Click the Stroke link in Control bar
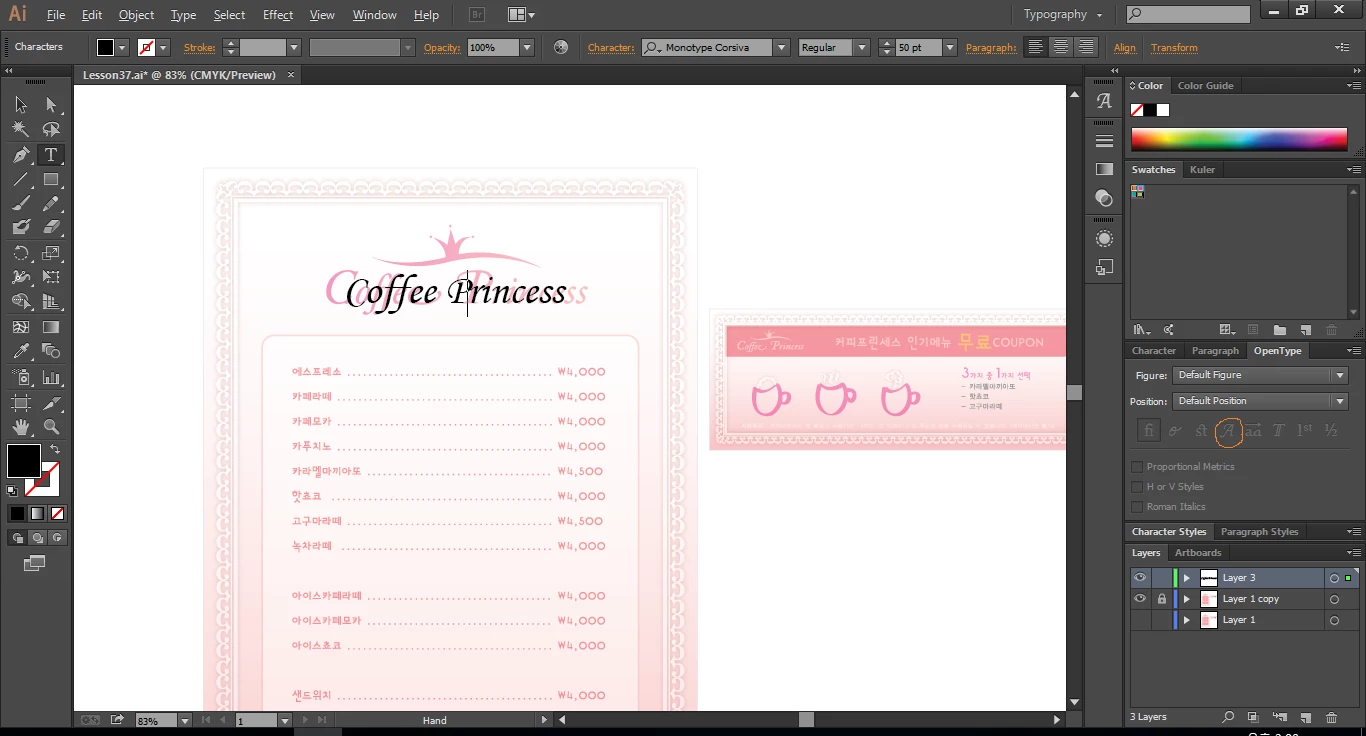The width and height of the screenshot is (1366, 736). pyautogui.click(x=199, y=47)
